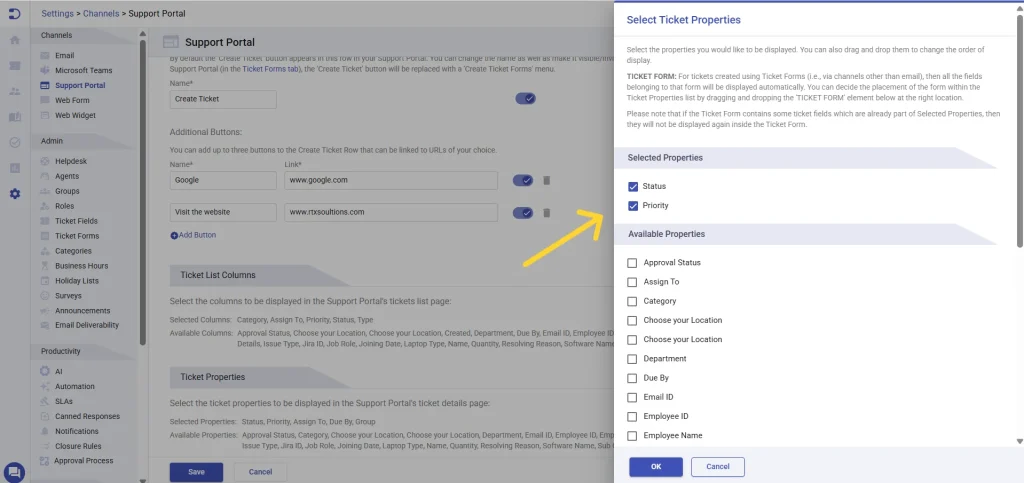Click the Add Button link
This screenshot has width=1024, height=483.
click(193, 235)
